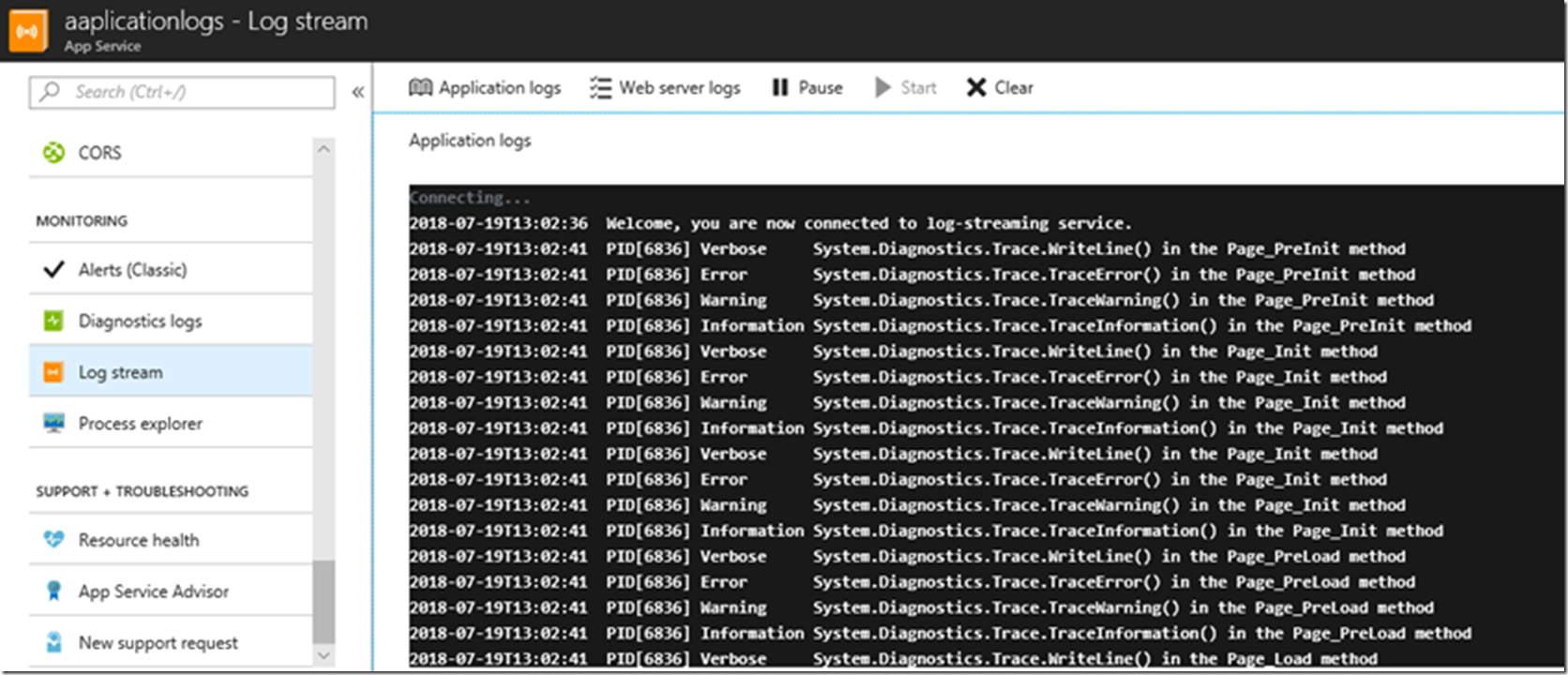
Task: Click the Error TraceError Page_PreInit line
Action: pyautogui.click(x=912, y=275)
